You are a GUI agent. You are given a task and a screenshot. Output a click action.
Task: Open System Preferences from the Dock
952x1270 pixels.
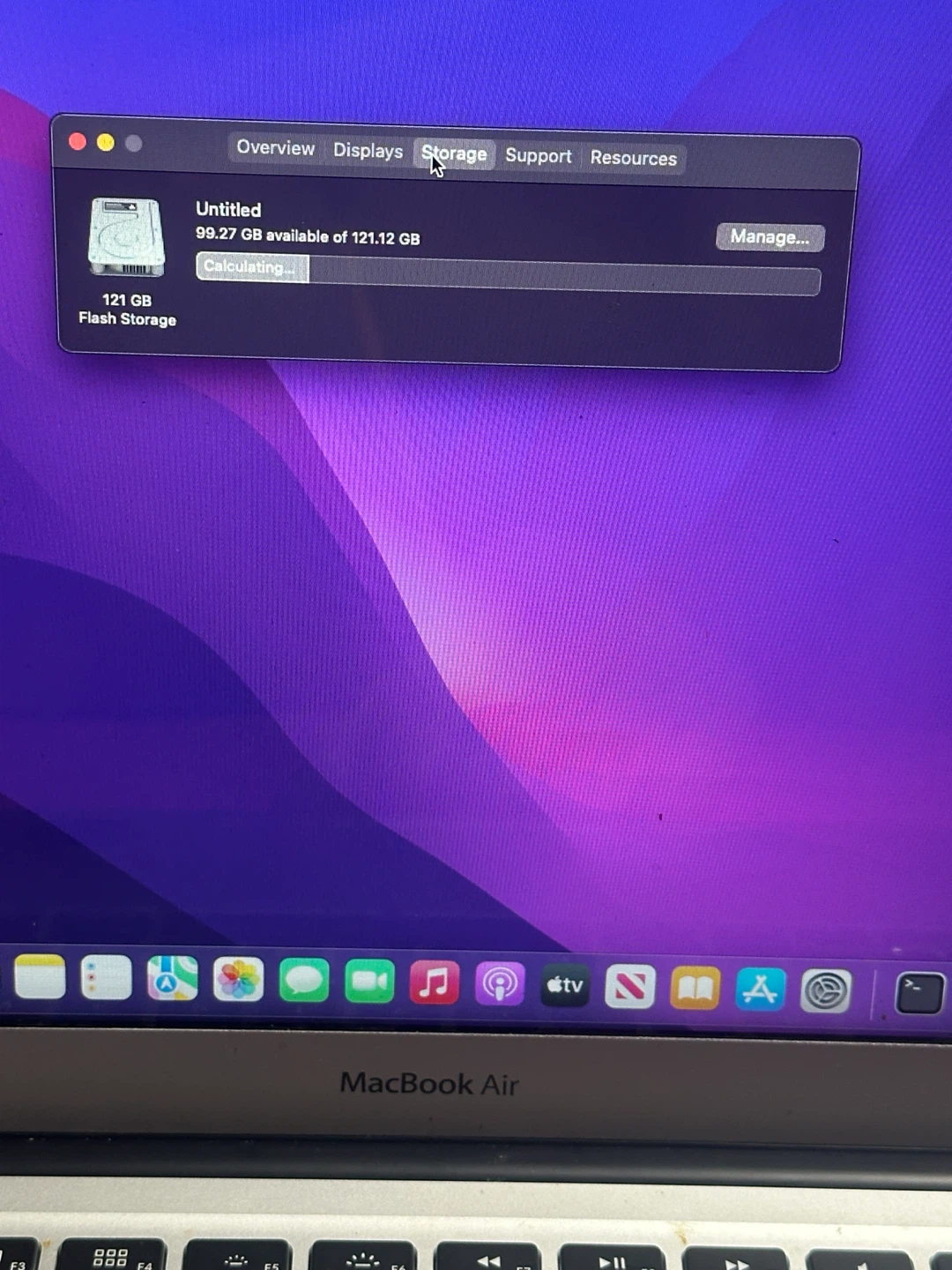tap(826, 991)
